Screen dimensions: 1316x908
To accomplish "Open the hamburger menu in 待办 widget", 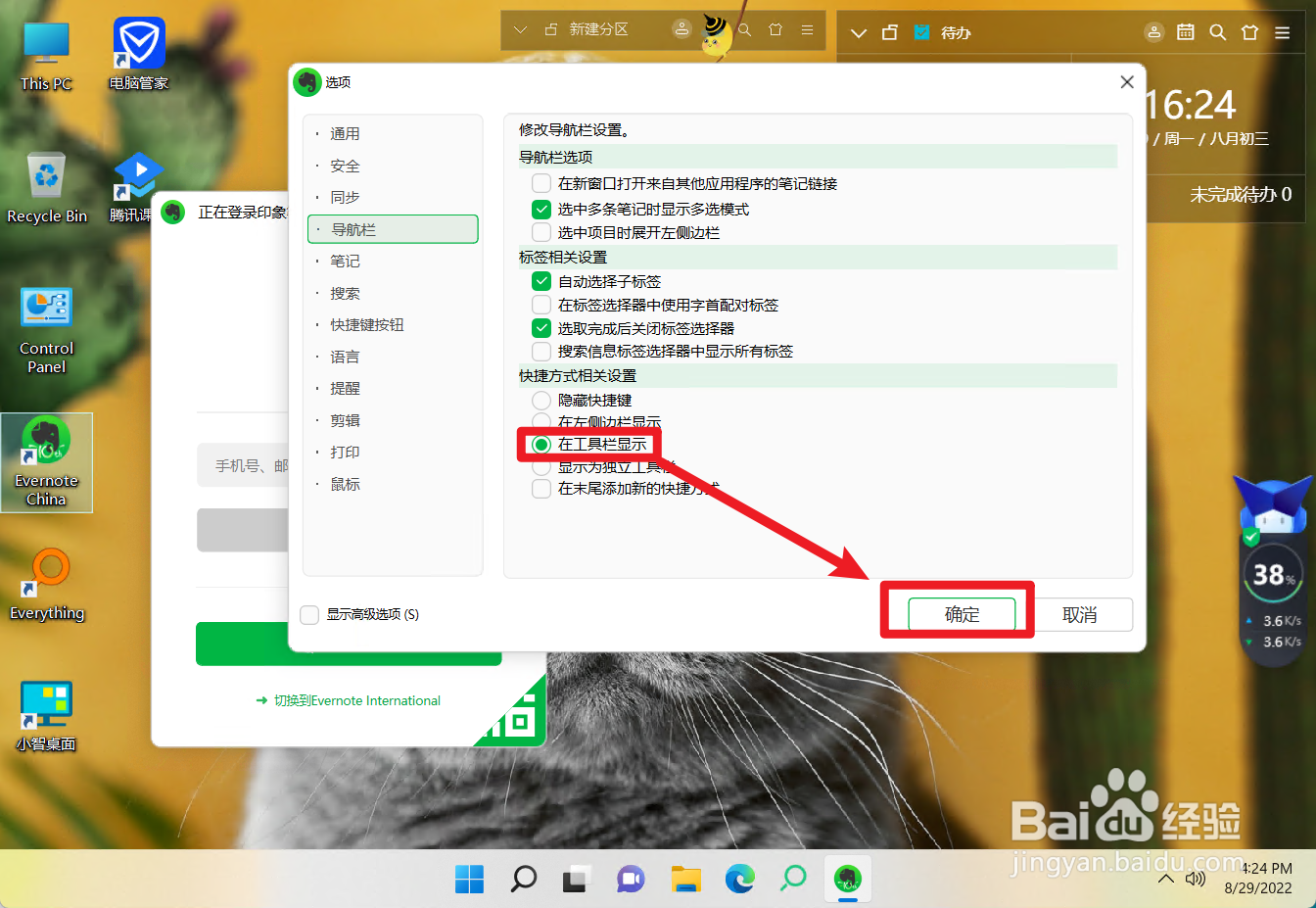I will [x=1282, y=32].
